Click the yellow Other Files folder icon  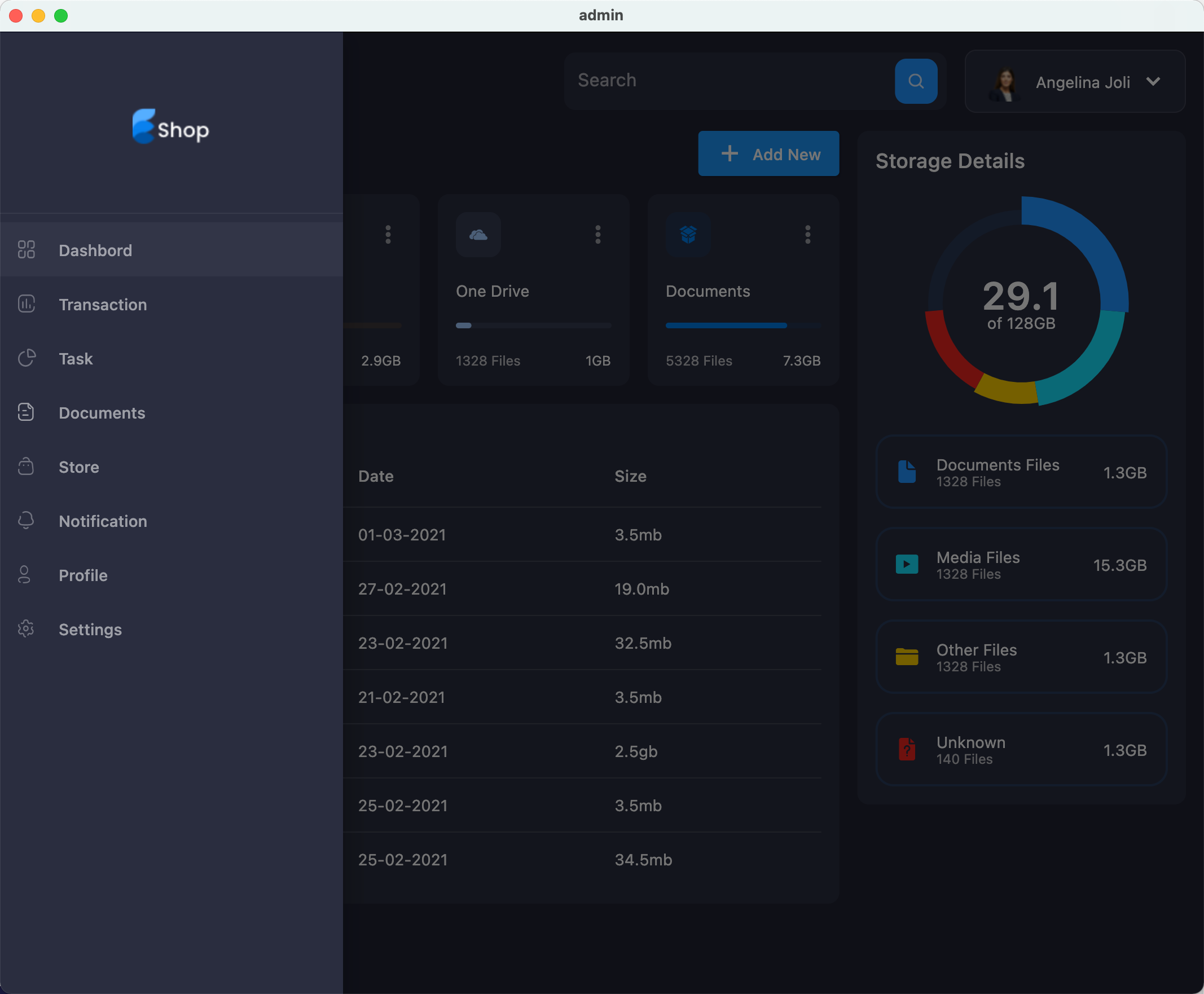coord(907,657)
